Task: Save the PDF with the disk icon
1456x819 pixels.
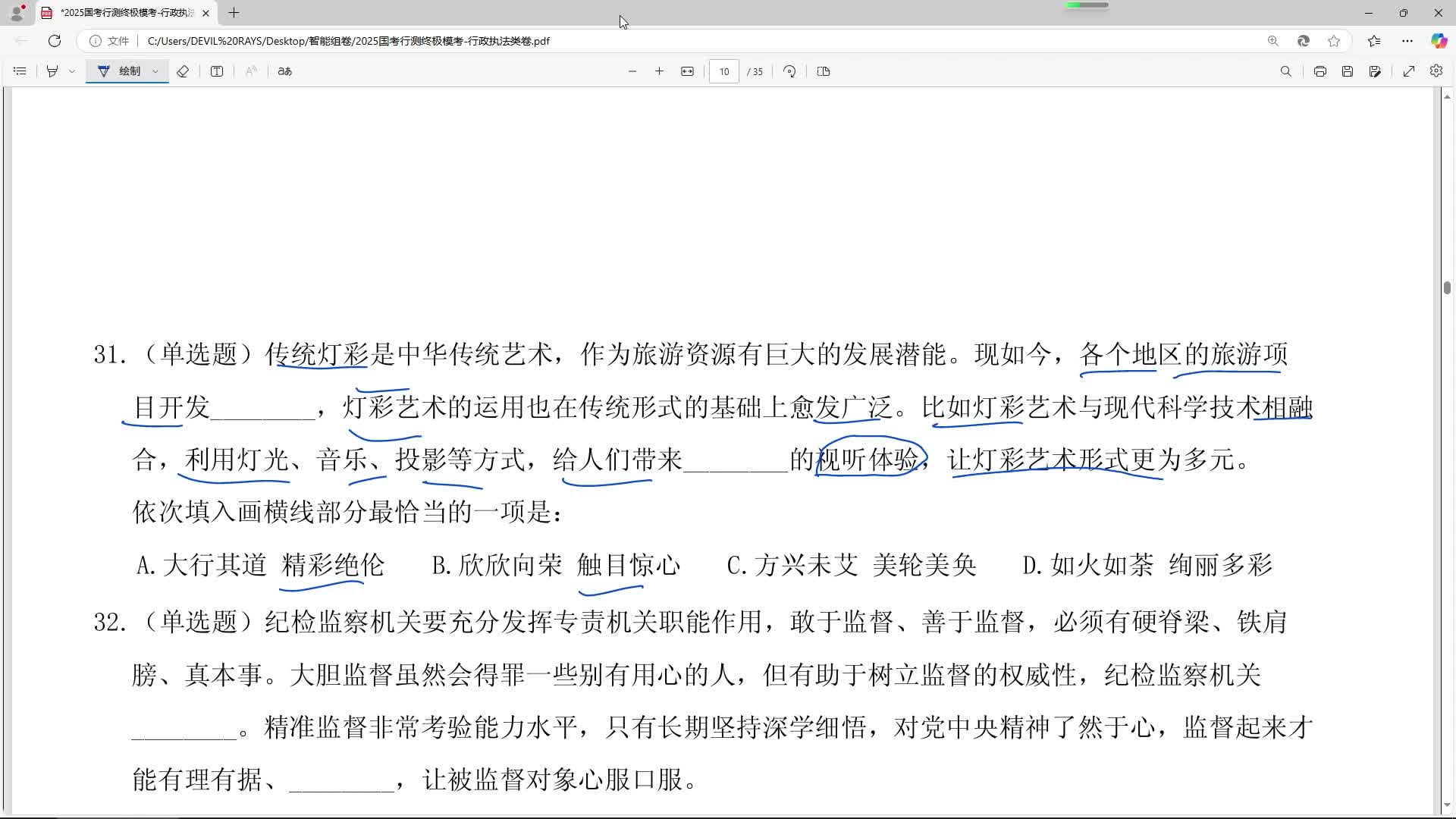Action: pyautogui.click(x=1348, y=71)
